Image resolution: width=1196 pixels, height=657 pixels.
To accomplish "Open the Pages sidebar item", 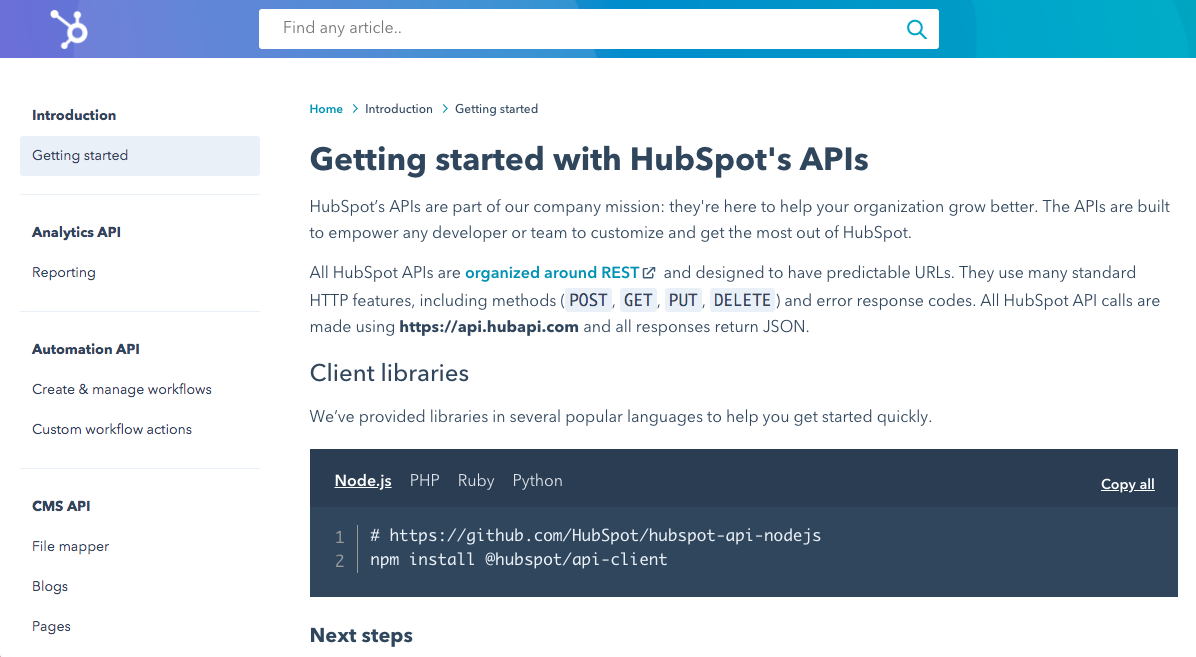I will (51, 626).
